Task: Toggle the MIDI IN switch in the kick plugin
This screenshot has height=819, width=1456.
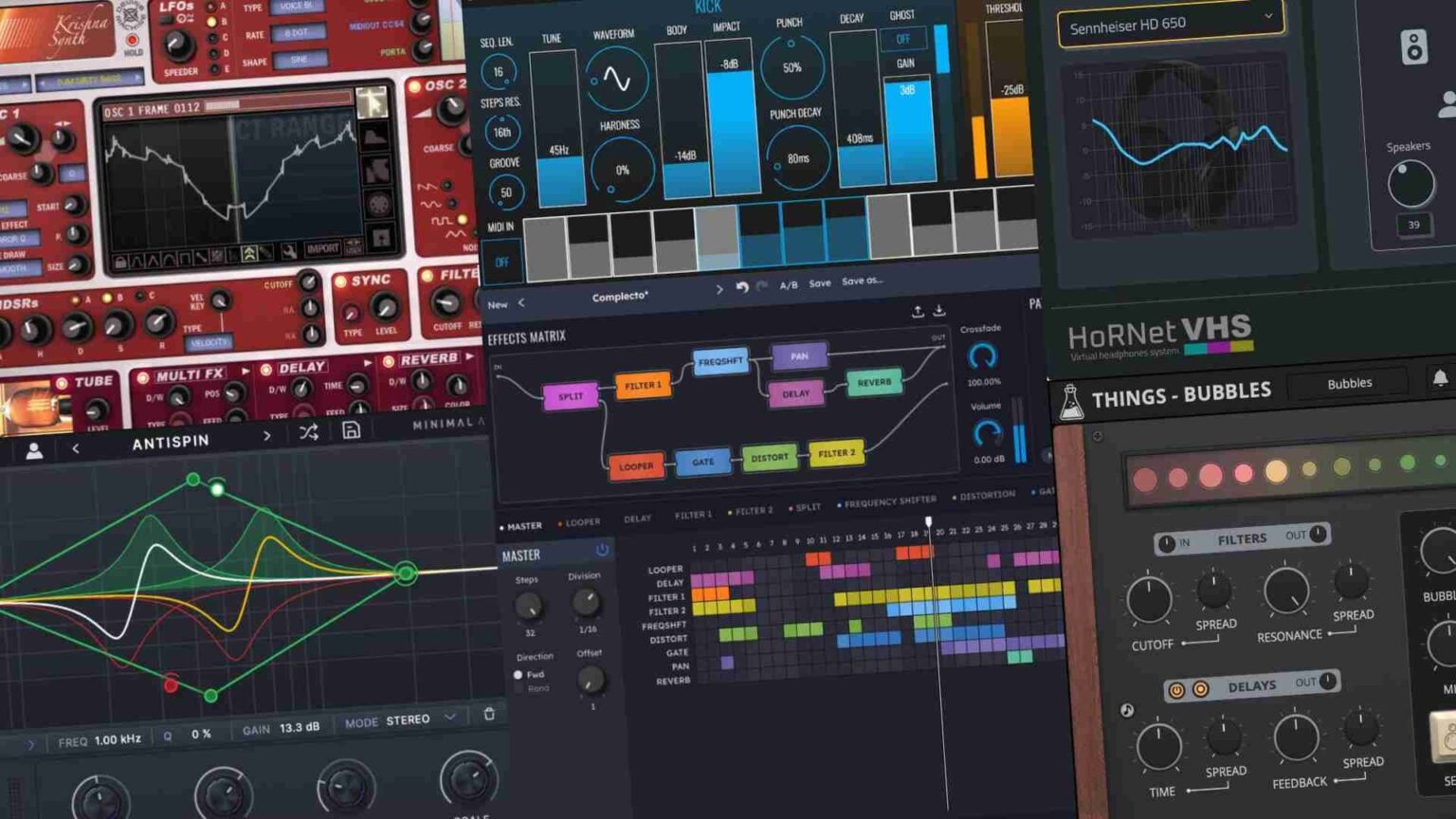Action: (501, 261)
